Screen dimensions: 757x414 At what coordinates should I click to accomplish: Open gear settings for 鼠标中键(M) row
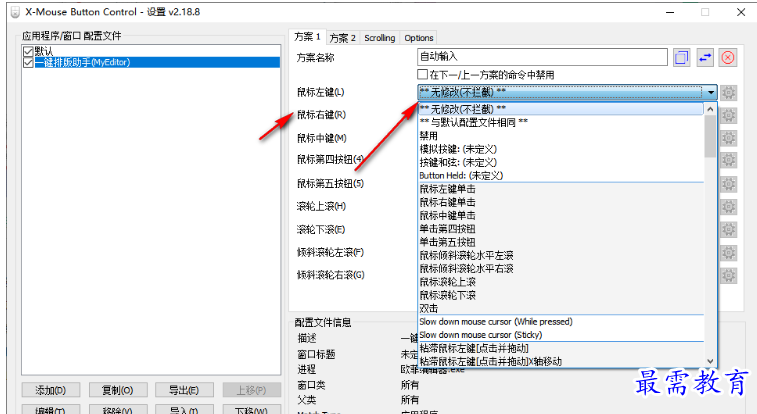[729, 138]
